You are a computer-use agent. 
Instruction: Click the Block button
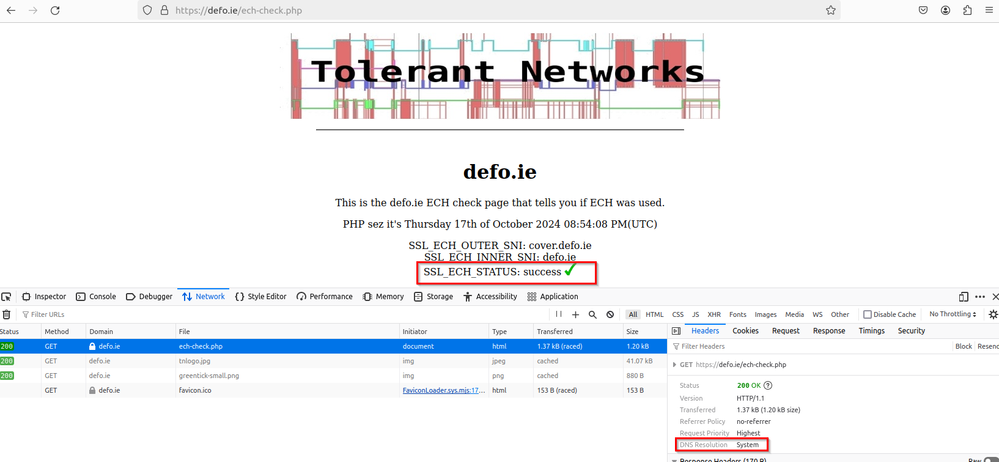coord(963,347)
